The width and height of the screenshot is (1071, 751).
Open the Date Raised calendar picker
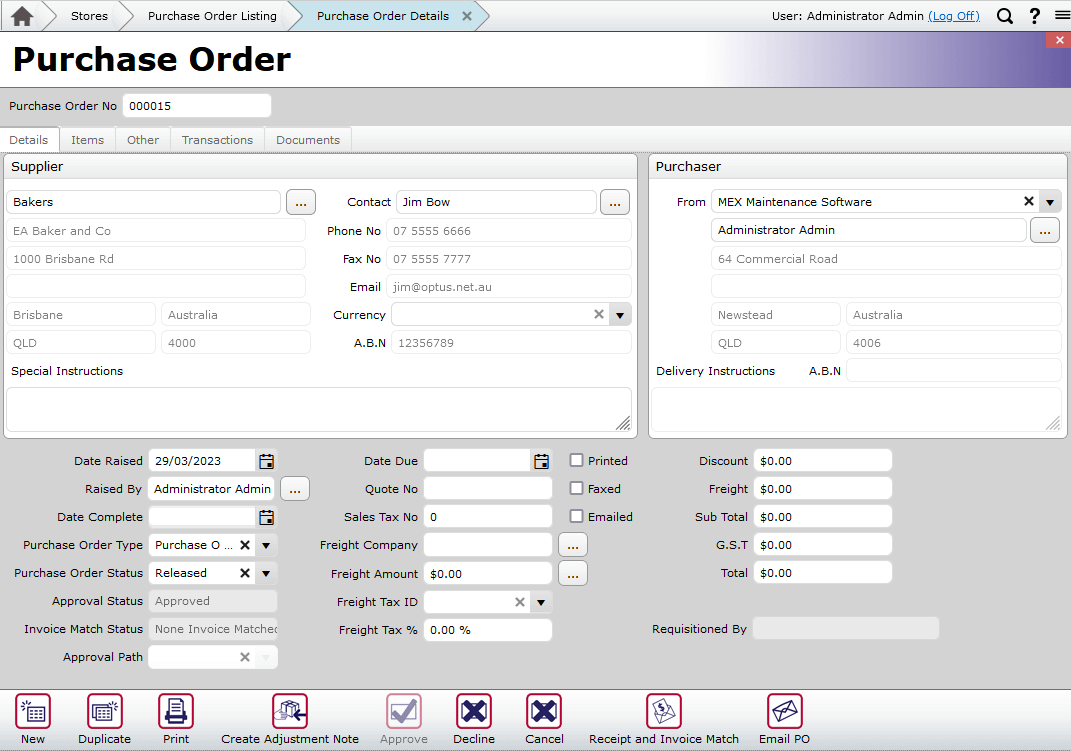point(265,461)
